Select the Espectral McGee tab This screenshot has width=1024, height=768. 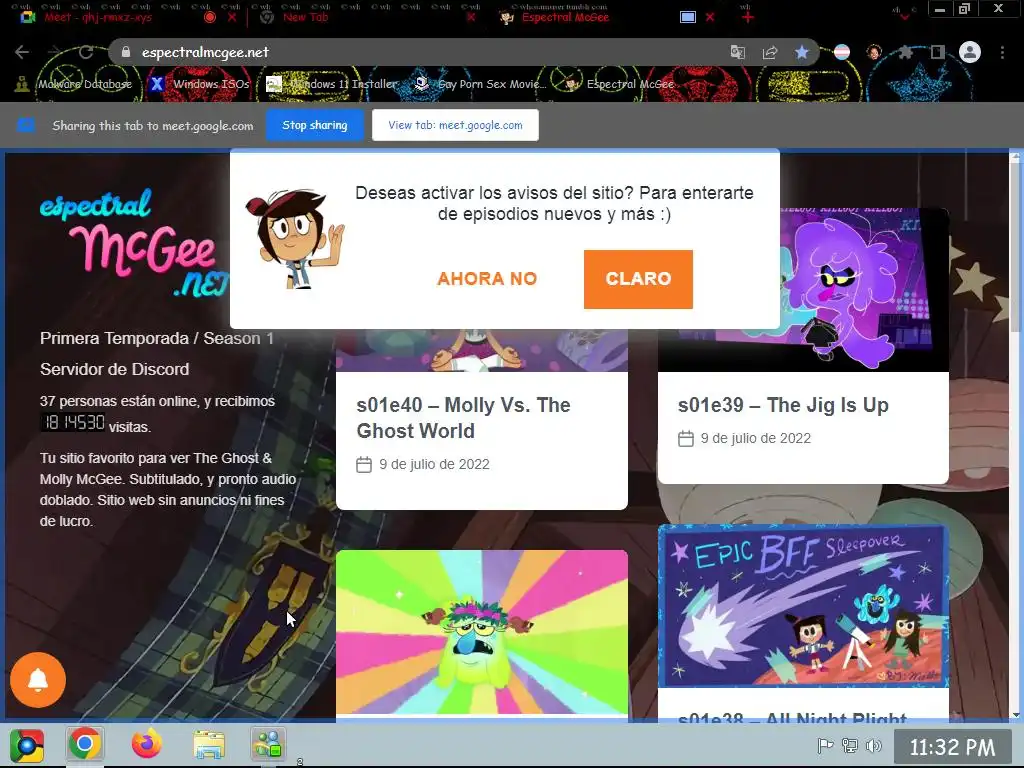click(565, 18)
